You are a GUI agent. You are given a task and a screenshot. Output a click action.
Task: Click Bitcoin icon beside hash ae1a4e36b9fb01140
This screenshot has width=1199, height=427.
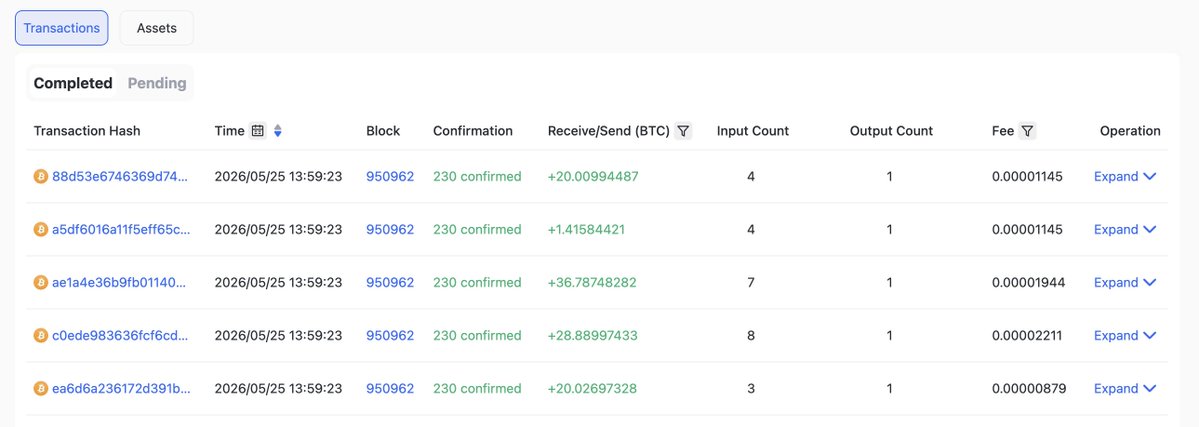pyautogui.click(x=41, y=282)
